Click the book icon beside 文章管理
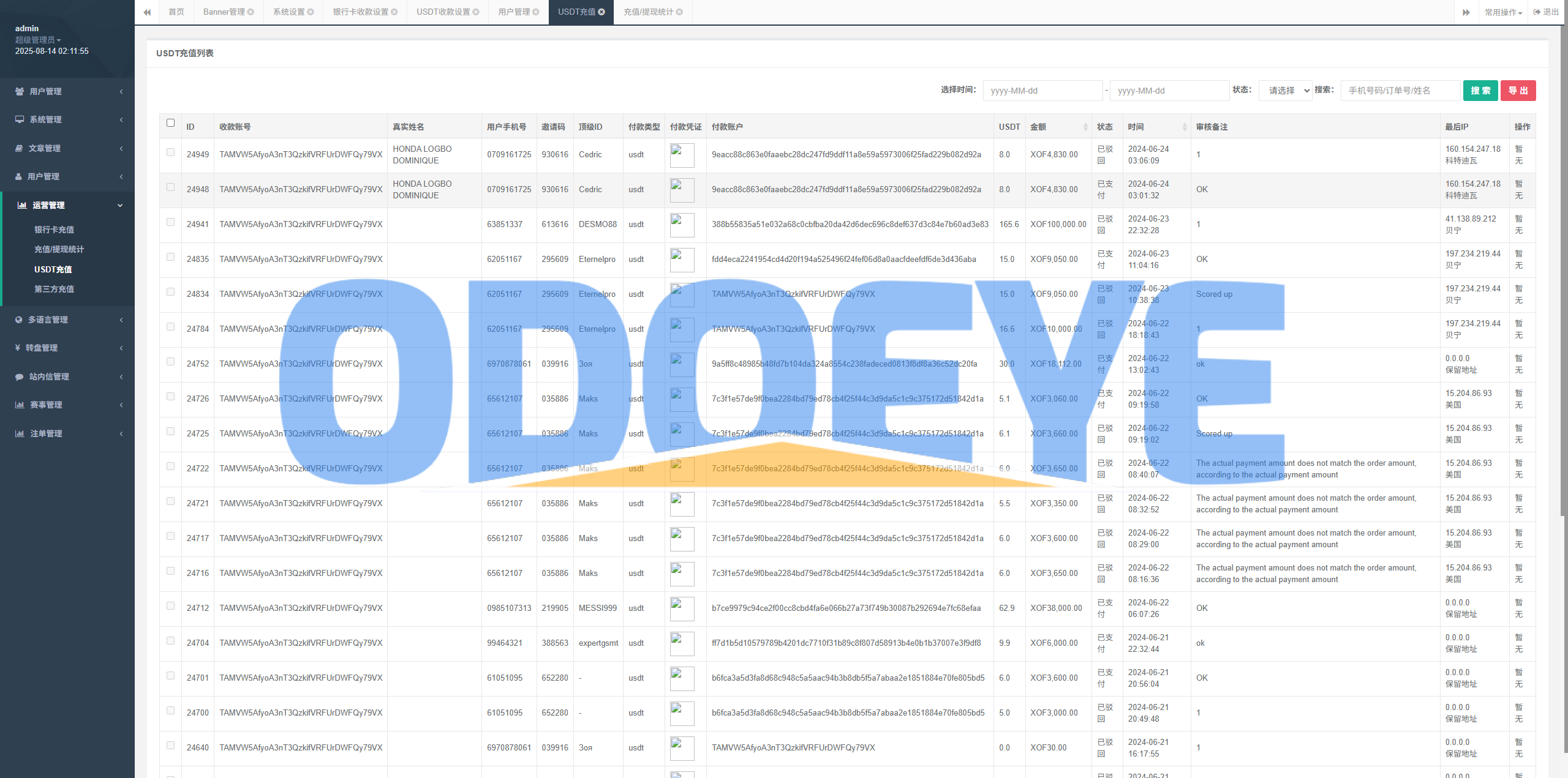1568x778 pixels. click(19, 148)
